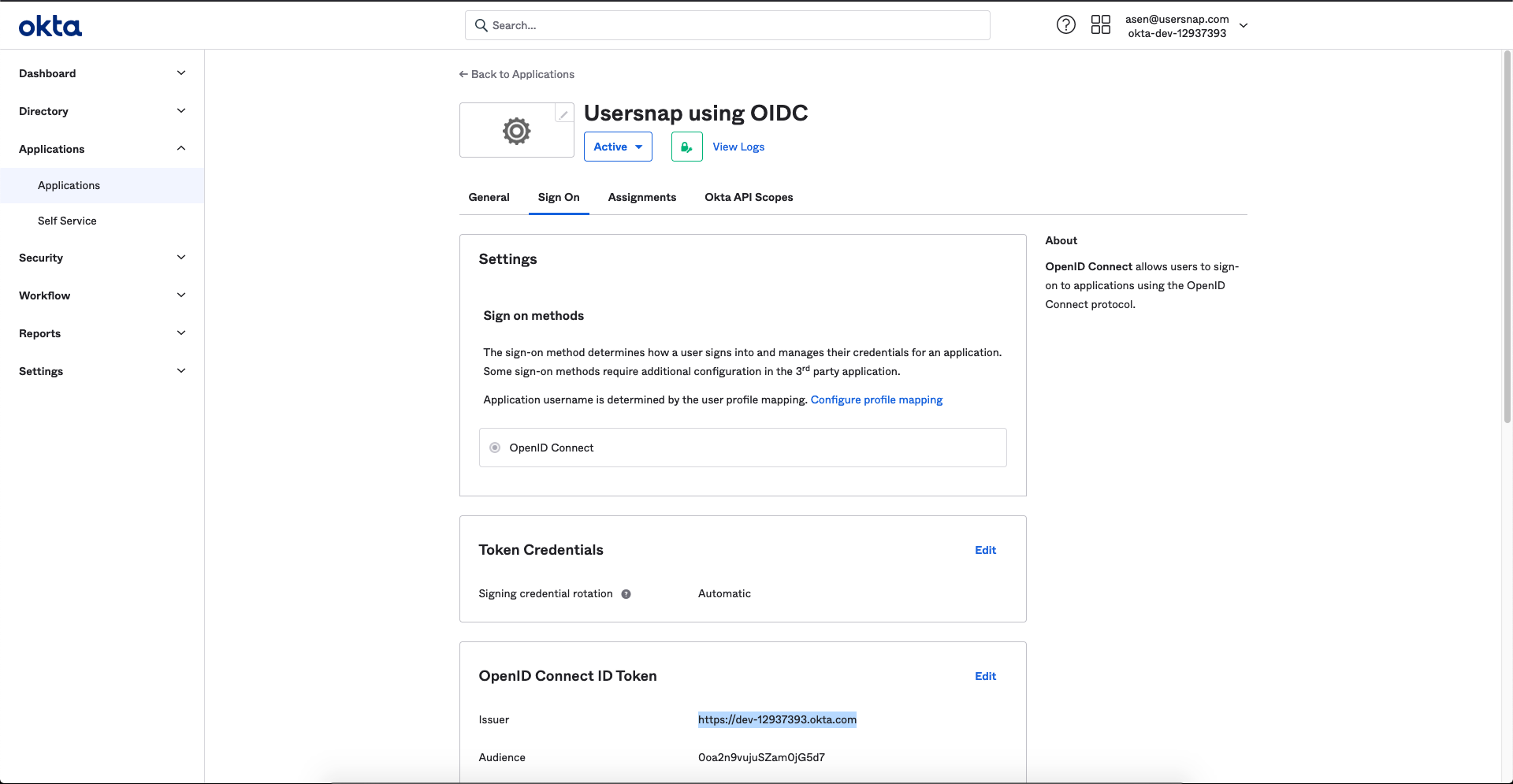Click the About heading in right panel

pos(1061,240)
